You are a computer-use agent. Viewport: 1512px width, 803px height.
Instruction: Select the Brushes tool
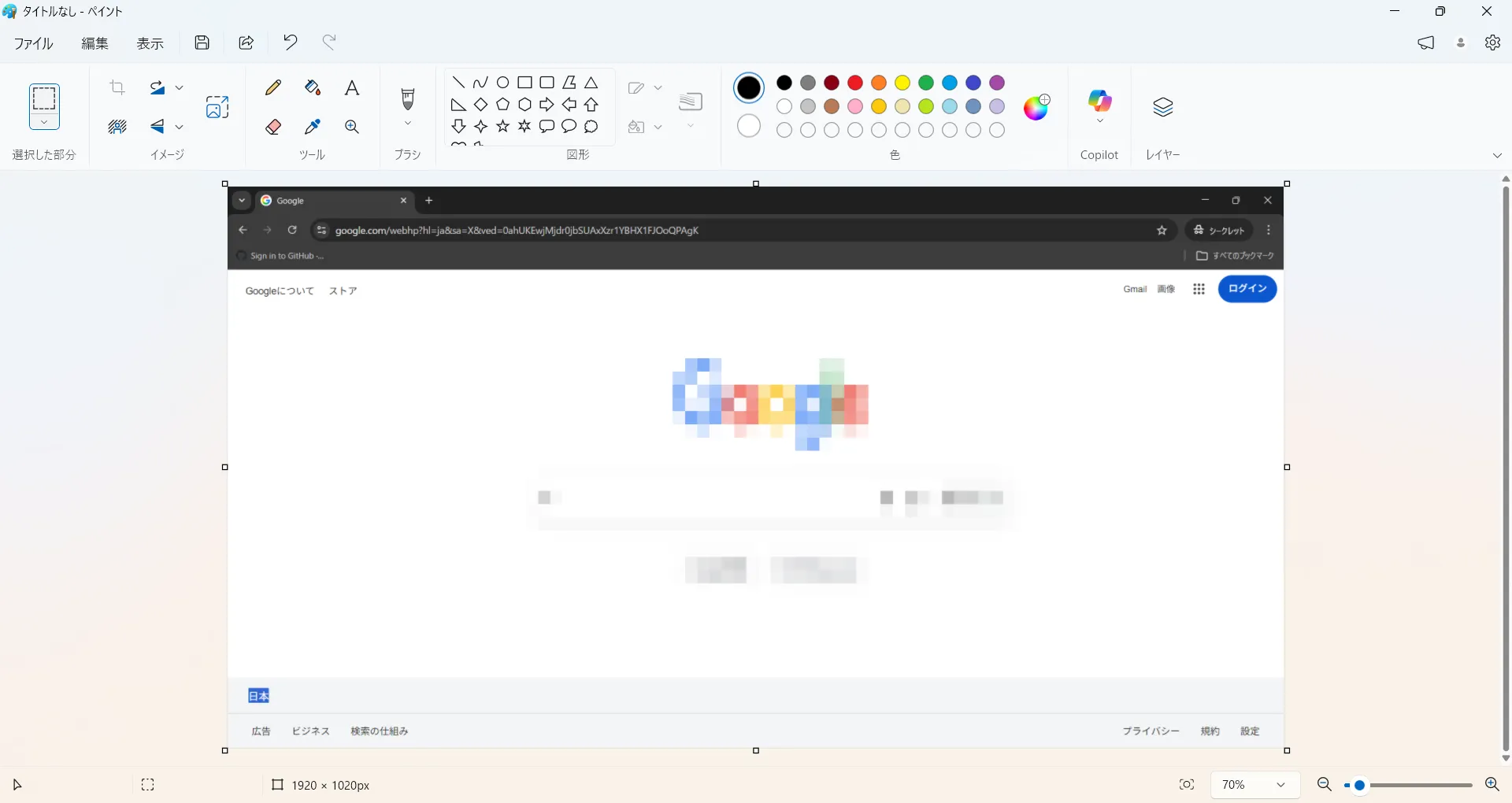408,98
